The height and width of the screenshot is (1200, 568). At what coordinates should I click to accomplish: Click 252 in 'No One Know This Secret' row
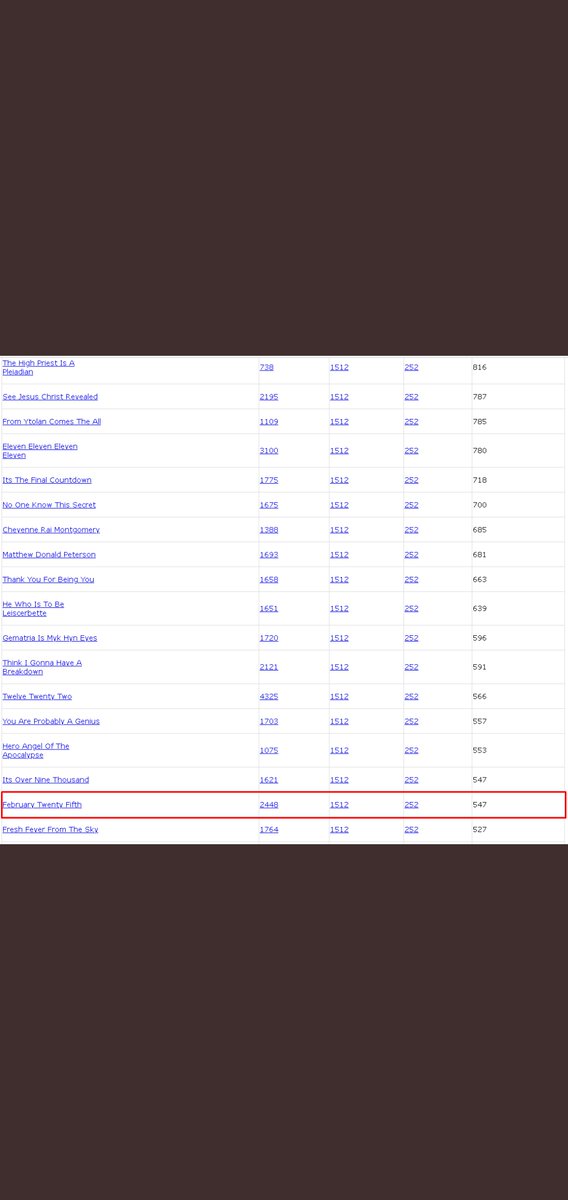[x=412, y=505]
